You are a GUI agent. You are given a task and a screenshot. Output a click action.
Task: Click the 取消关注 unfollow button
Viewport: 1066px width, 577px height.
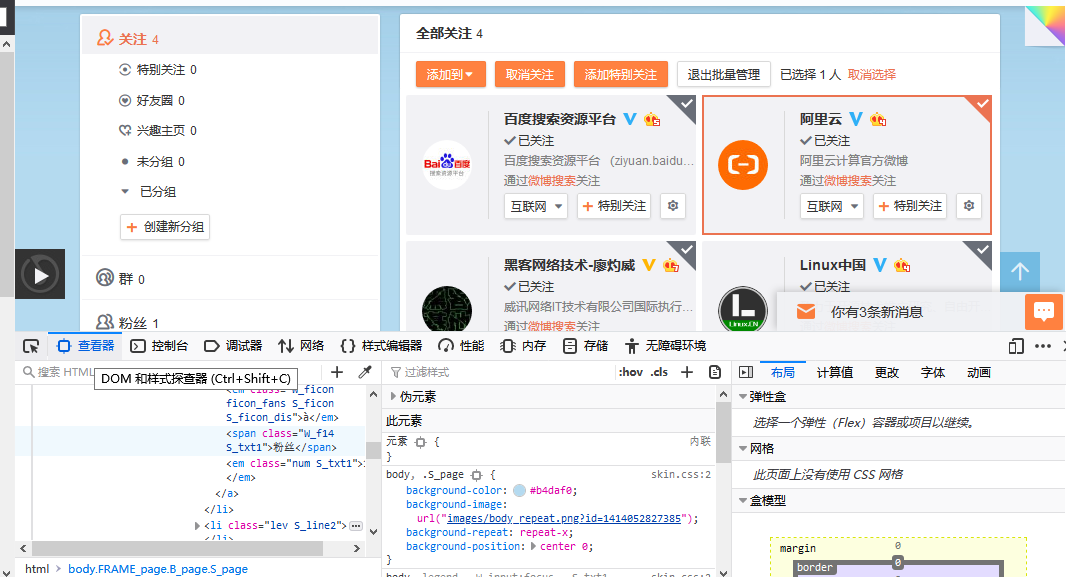coord(530,74)
